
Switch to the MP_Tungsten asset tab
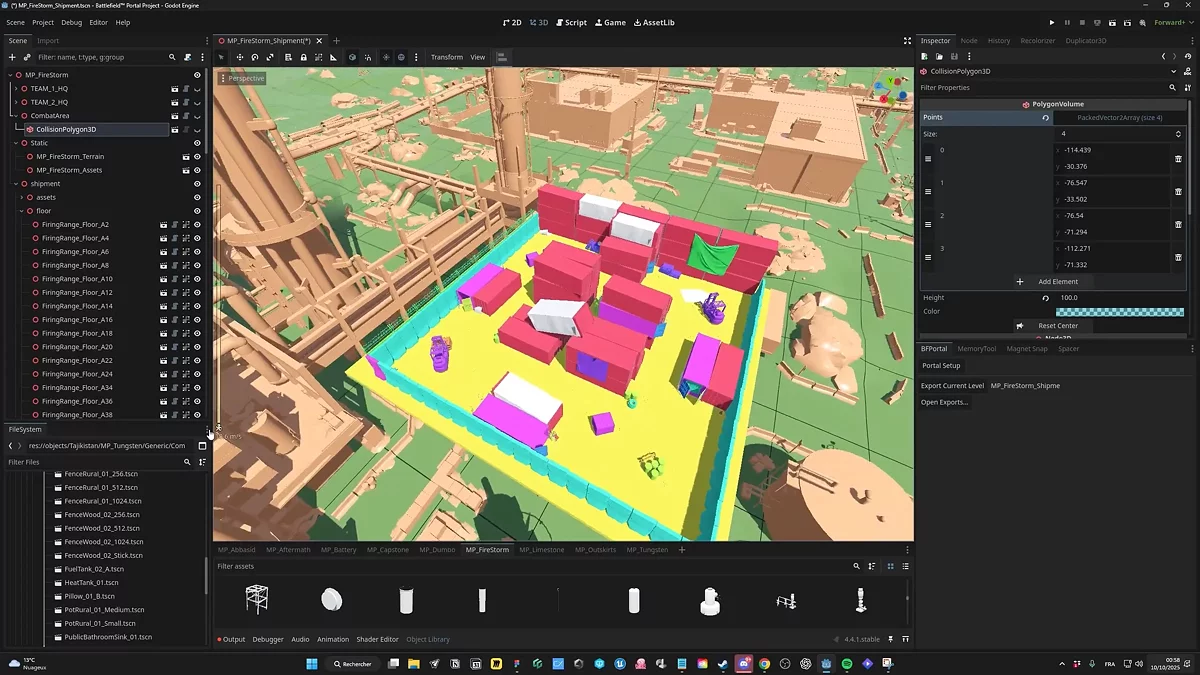[647, 550]
